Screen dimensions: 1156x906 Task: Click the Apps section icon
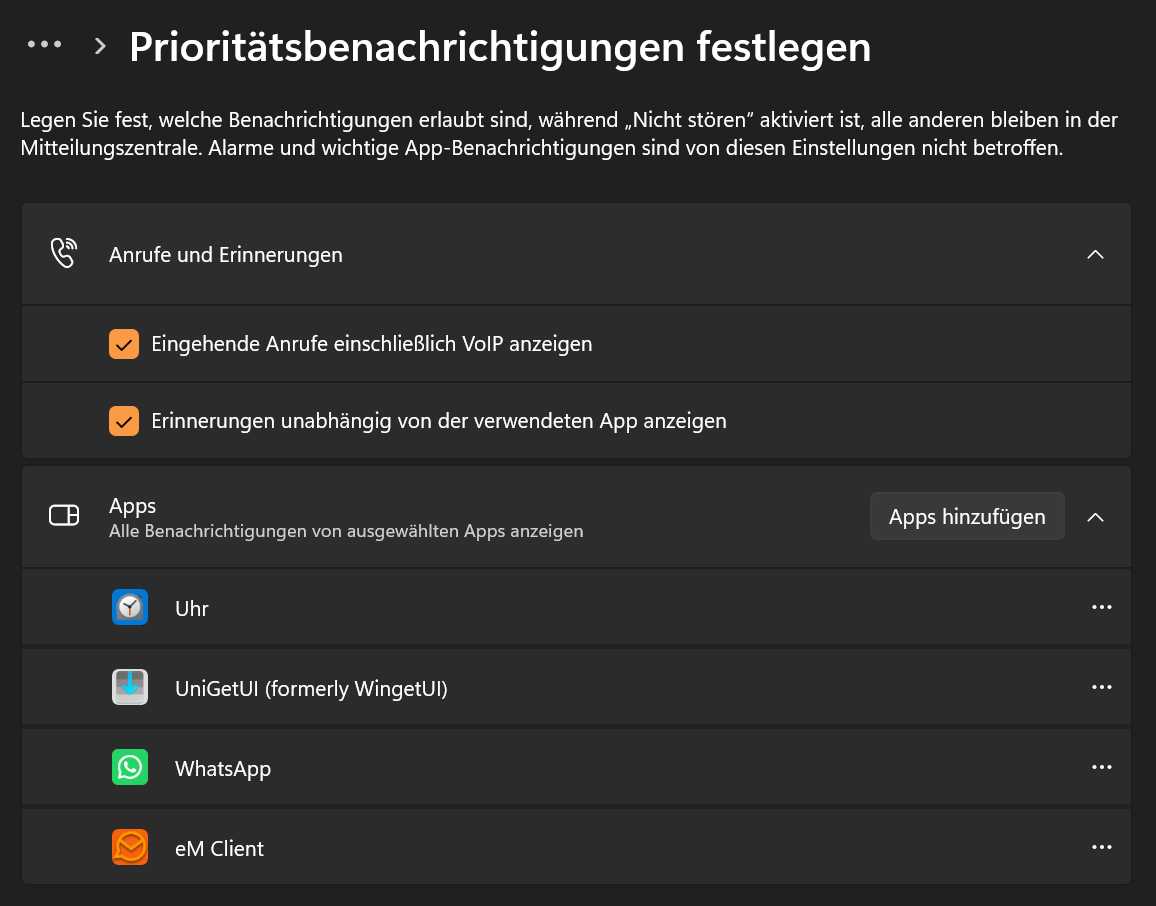point(64,516)
